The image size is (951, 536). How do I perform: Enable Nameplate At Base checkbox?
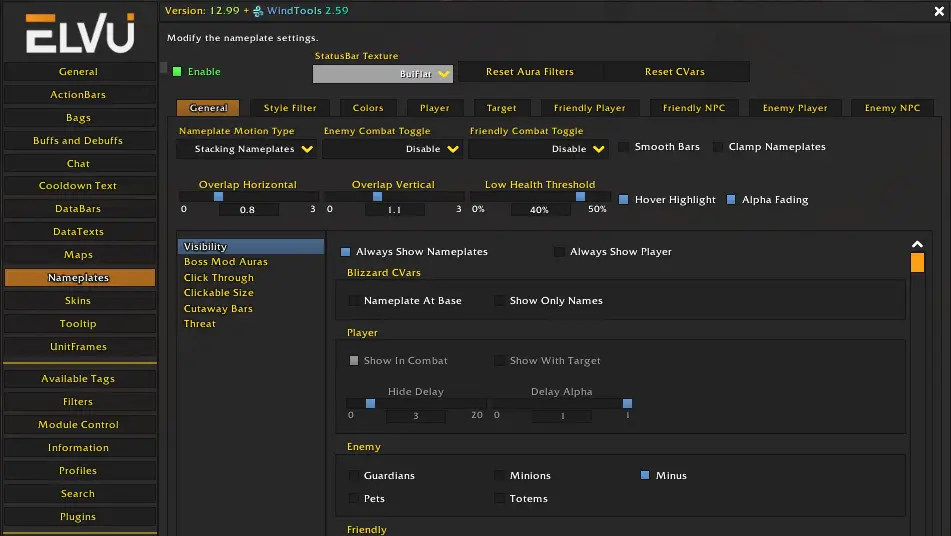pyautogui.click(x=354, y=301)
